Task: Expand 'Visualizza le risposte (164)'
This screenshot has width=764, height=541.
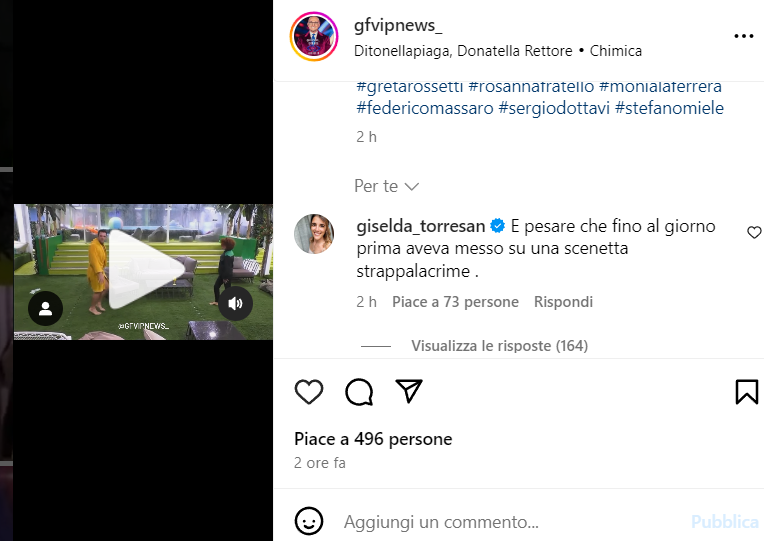Action: 499,346
